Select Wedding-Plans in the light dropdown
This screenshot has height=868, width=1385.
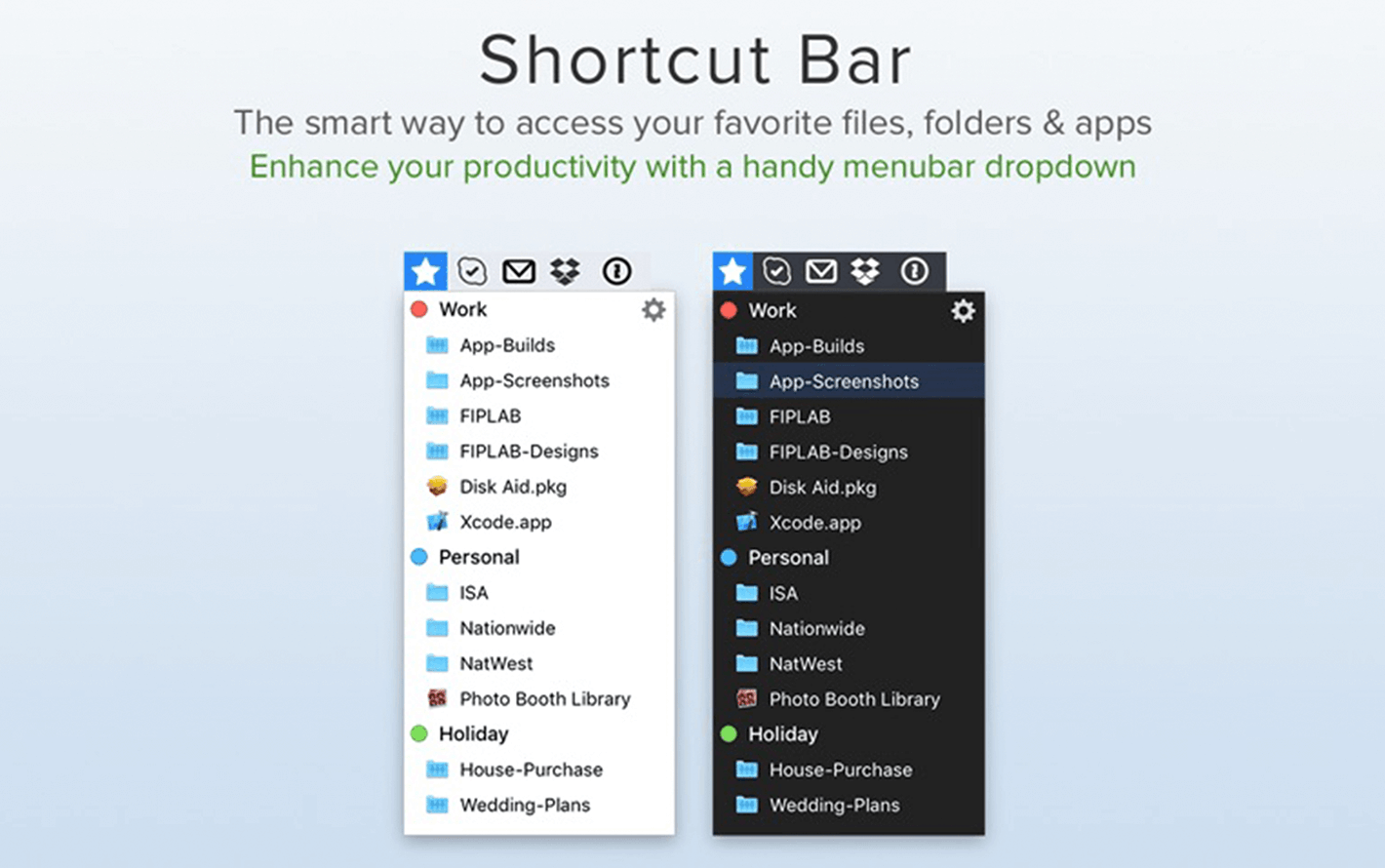(x=539, y=805)
